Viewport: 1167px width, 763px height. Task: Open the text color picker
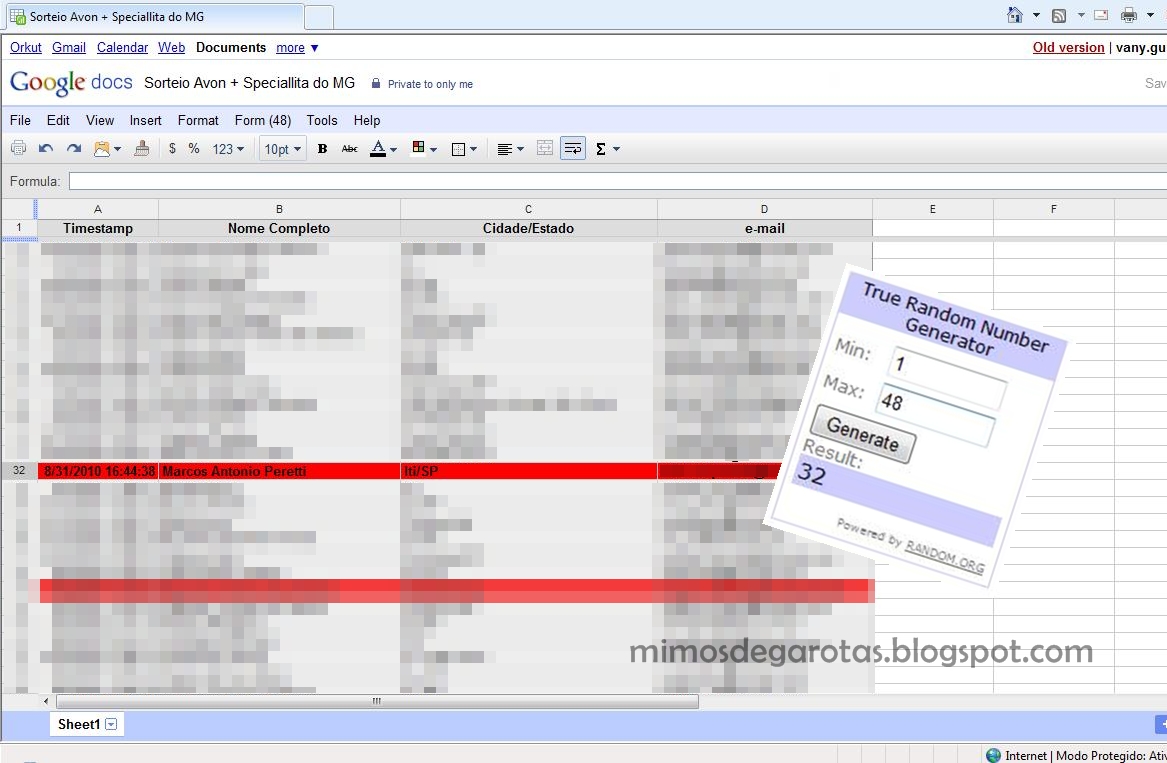click(383, 149)
